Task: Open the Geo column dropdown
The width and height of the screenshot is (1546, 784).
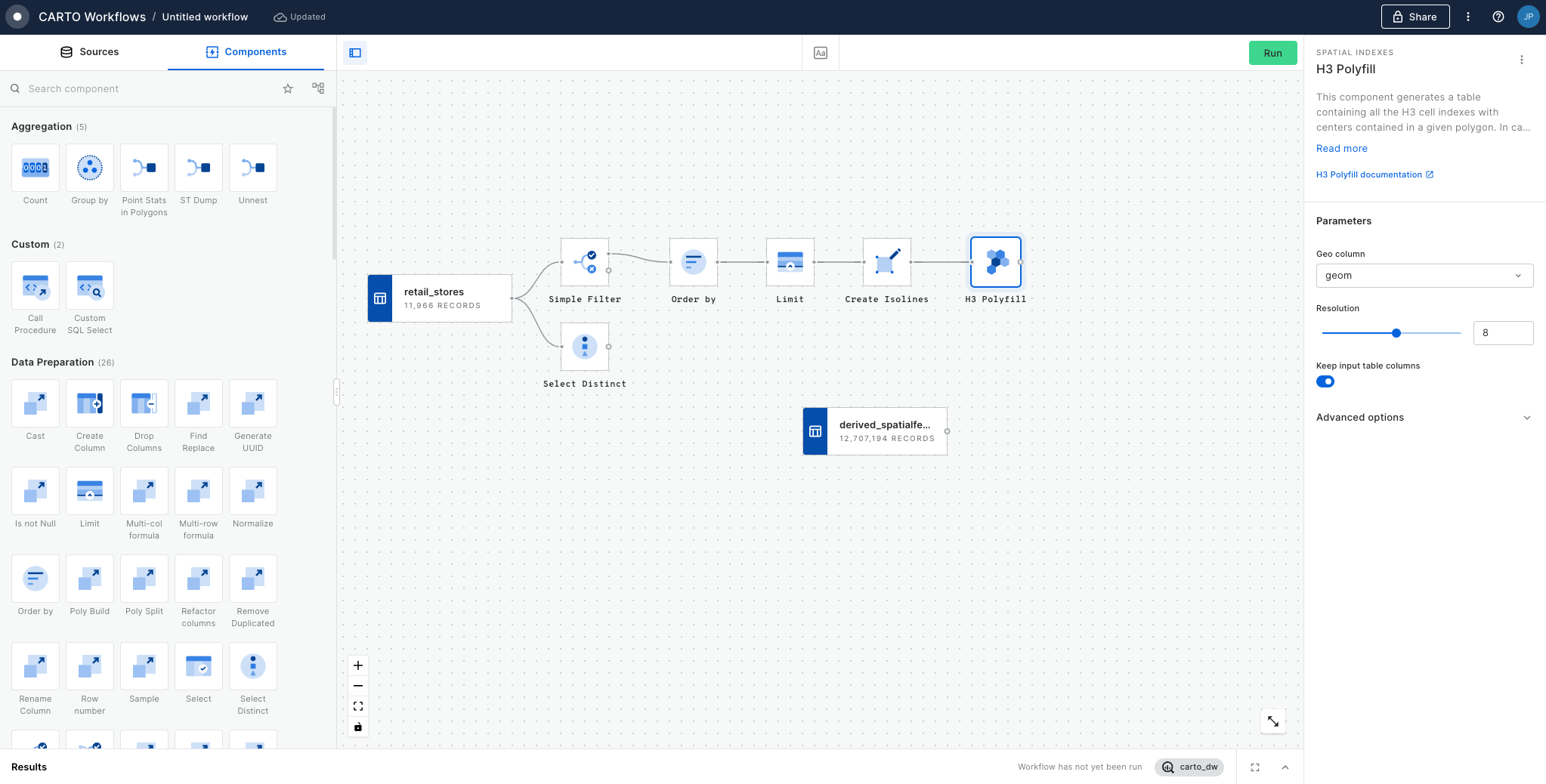Action: [x=1424, y=276]
